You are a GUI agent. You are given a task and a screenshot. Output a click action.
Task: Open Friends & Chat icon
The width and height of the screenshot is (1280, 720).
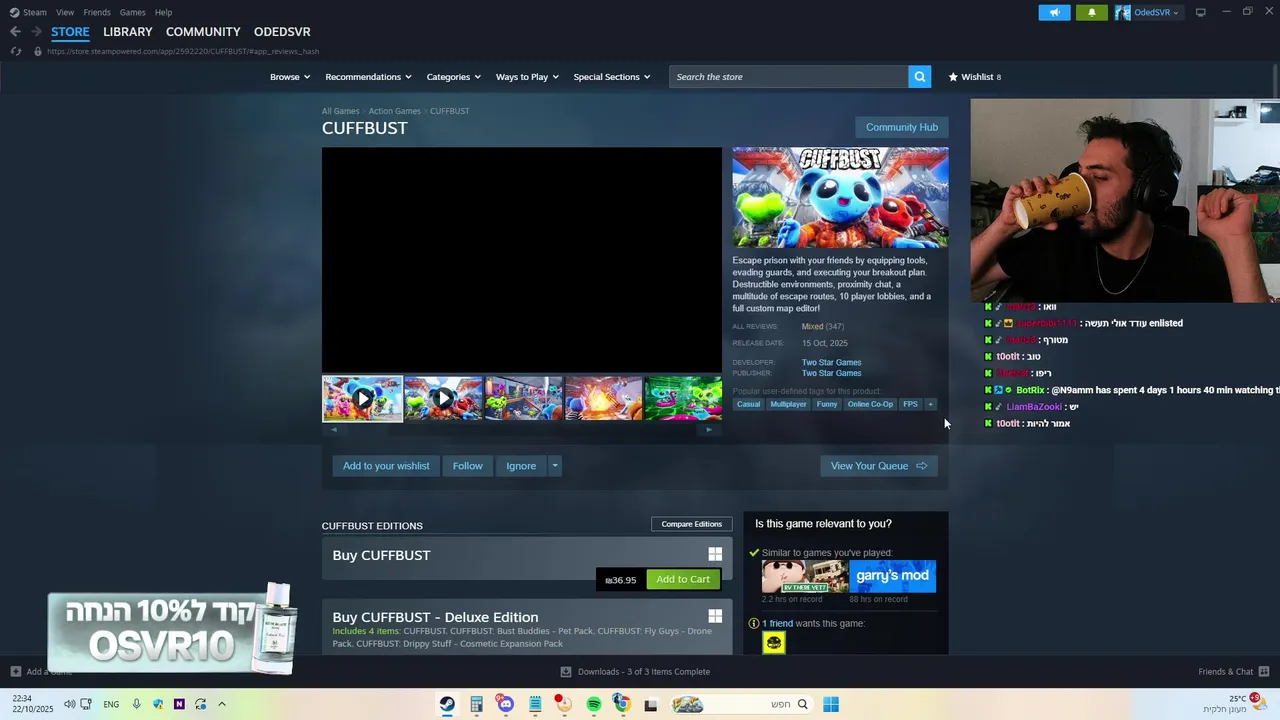coord(1263,672)
